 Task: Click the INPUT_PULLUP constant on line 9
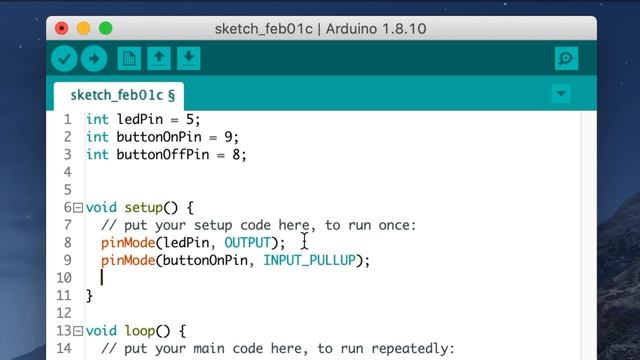pos(309,260)
